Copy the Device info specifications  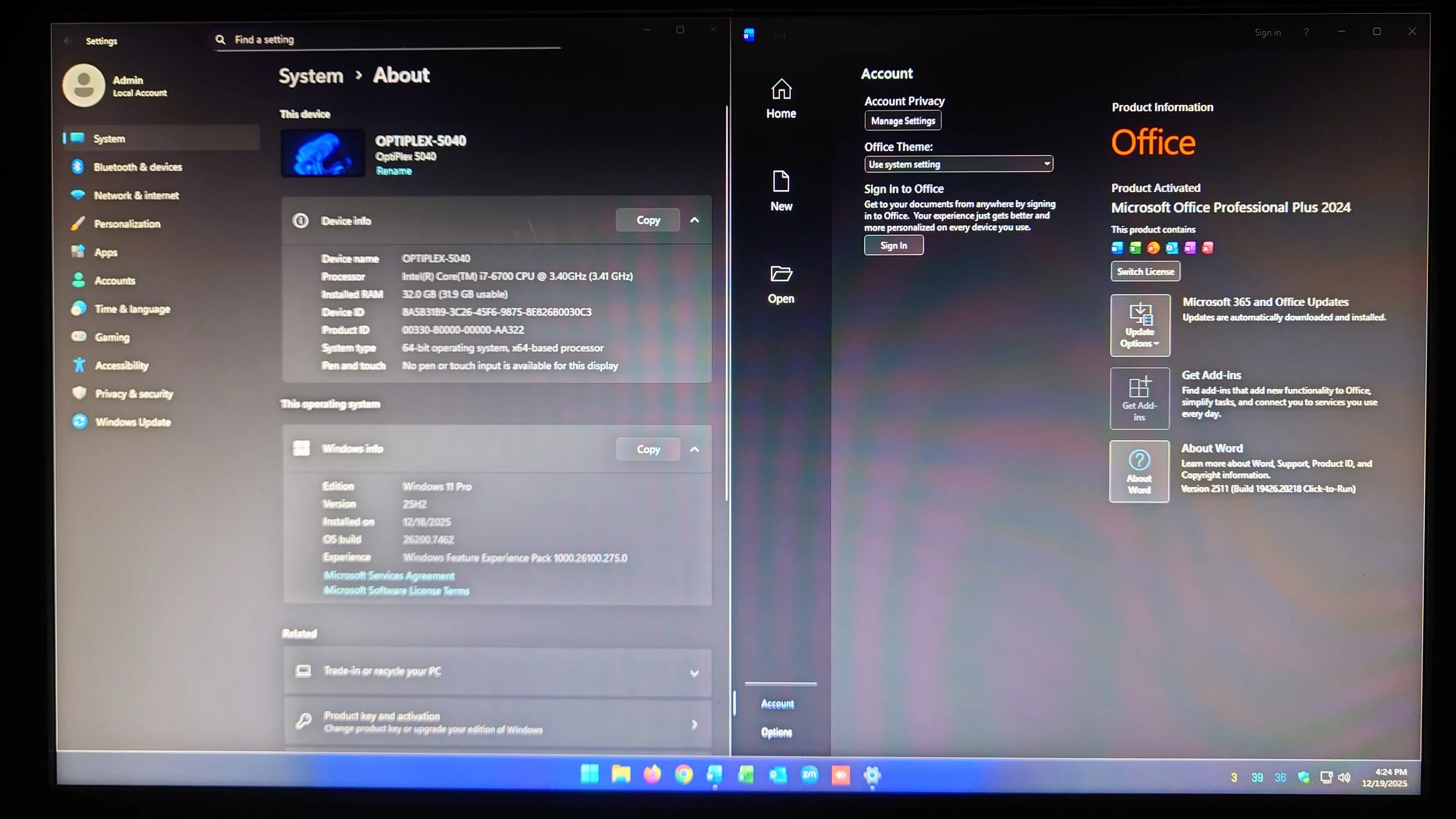pyautogui.click(x=648, y=220)
